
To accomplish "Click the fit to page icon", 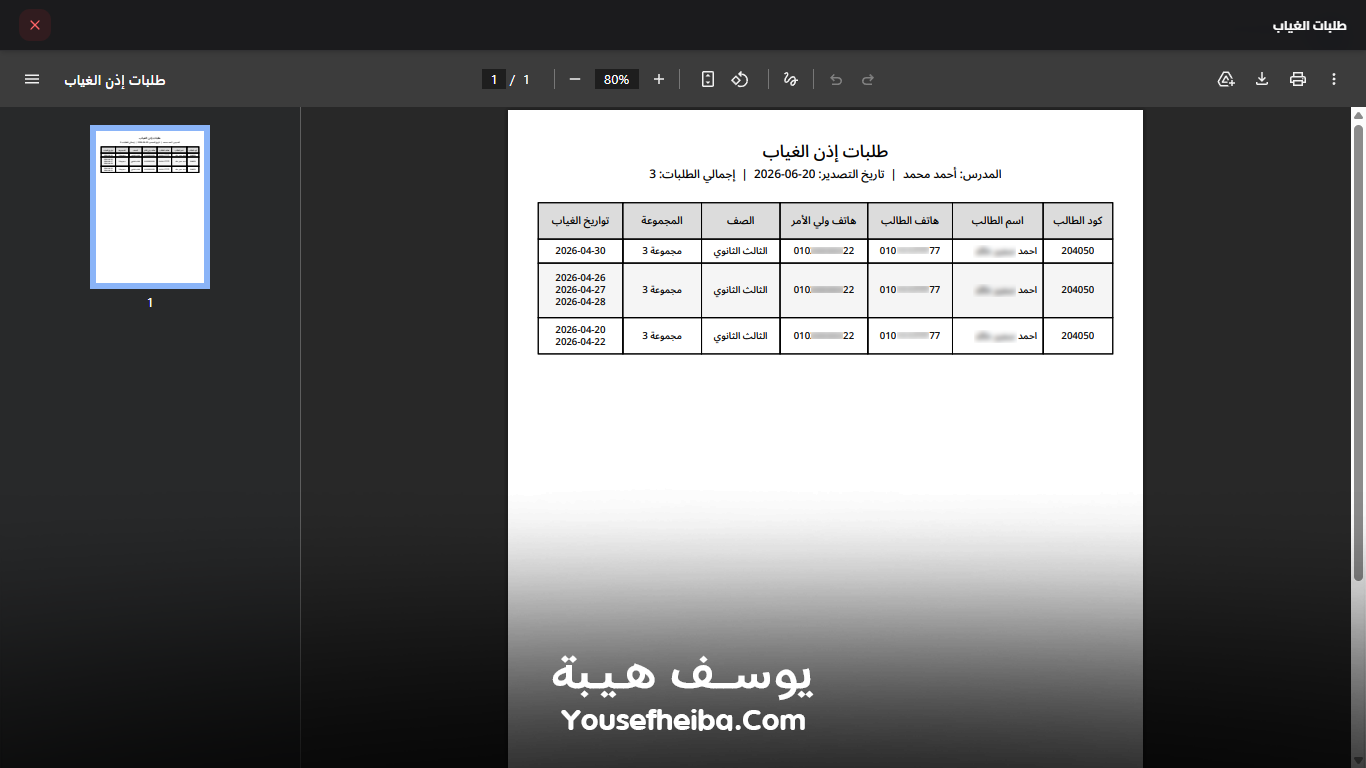I will point(708,79).
